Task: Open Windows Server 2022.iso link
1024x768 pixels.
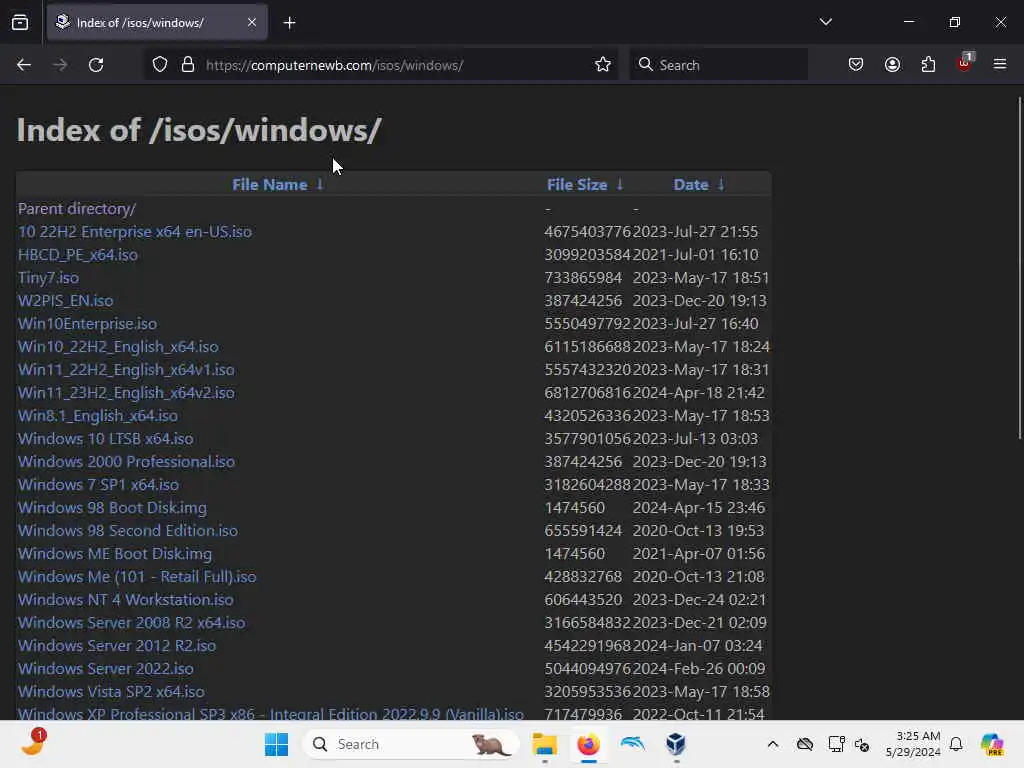Action: 106,669
